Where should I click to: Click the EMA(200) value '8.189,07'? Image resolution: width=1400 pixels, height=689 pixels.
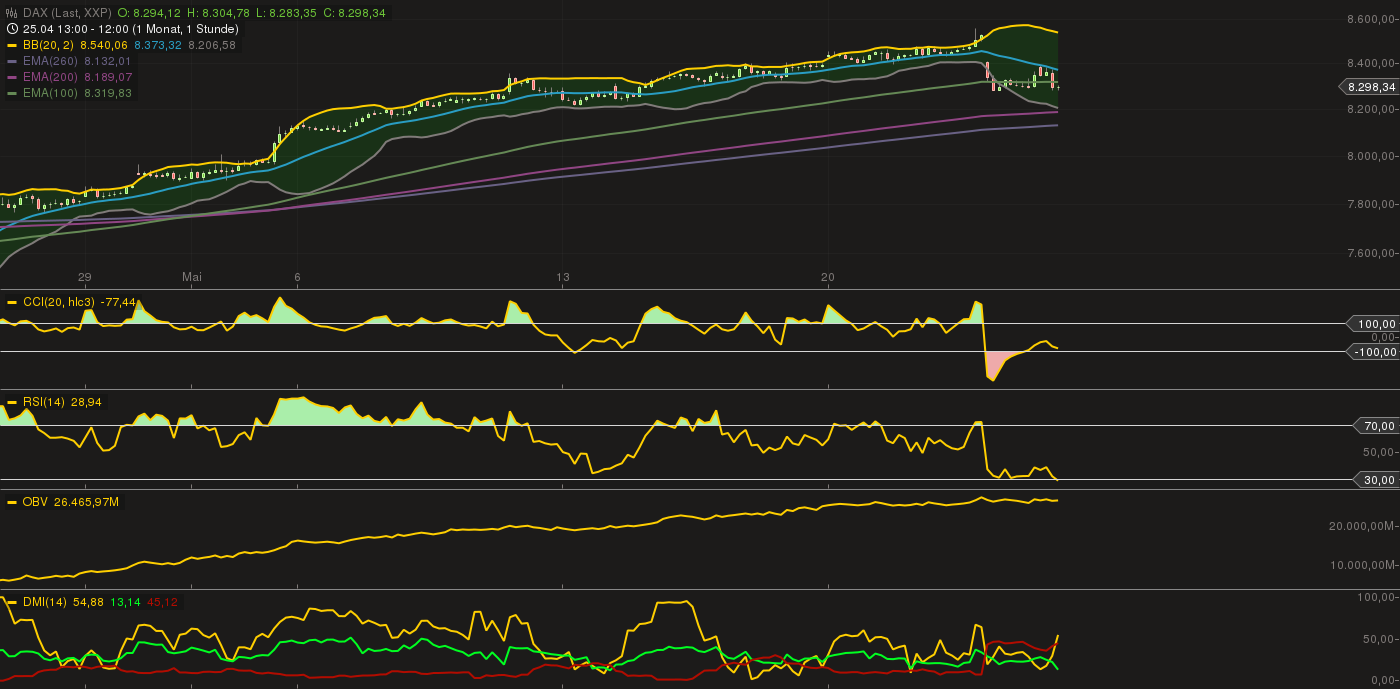(108, 77)
